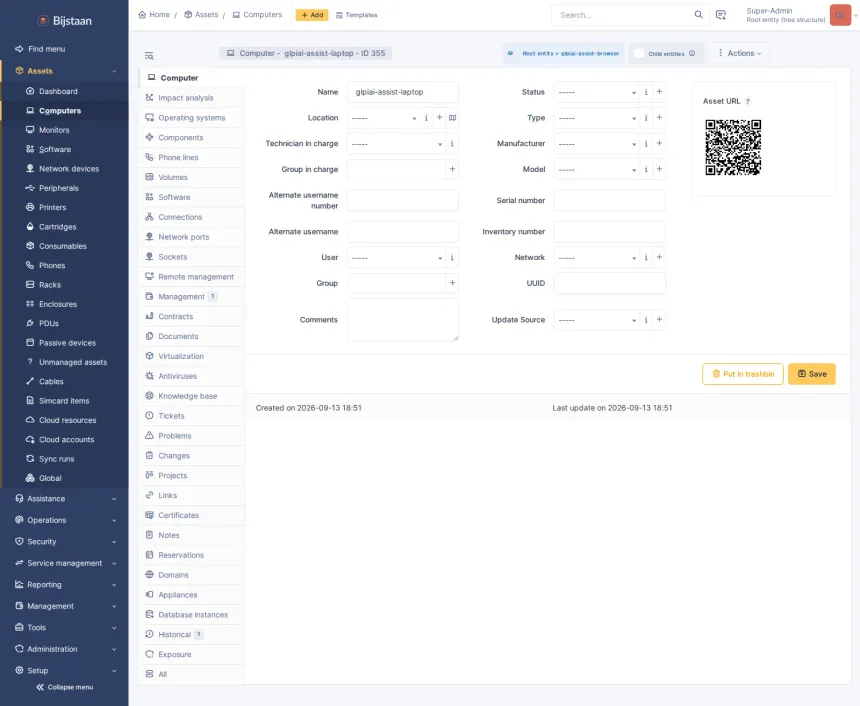Click the Comments text area
860x706 pixels.
point(403,320)
